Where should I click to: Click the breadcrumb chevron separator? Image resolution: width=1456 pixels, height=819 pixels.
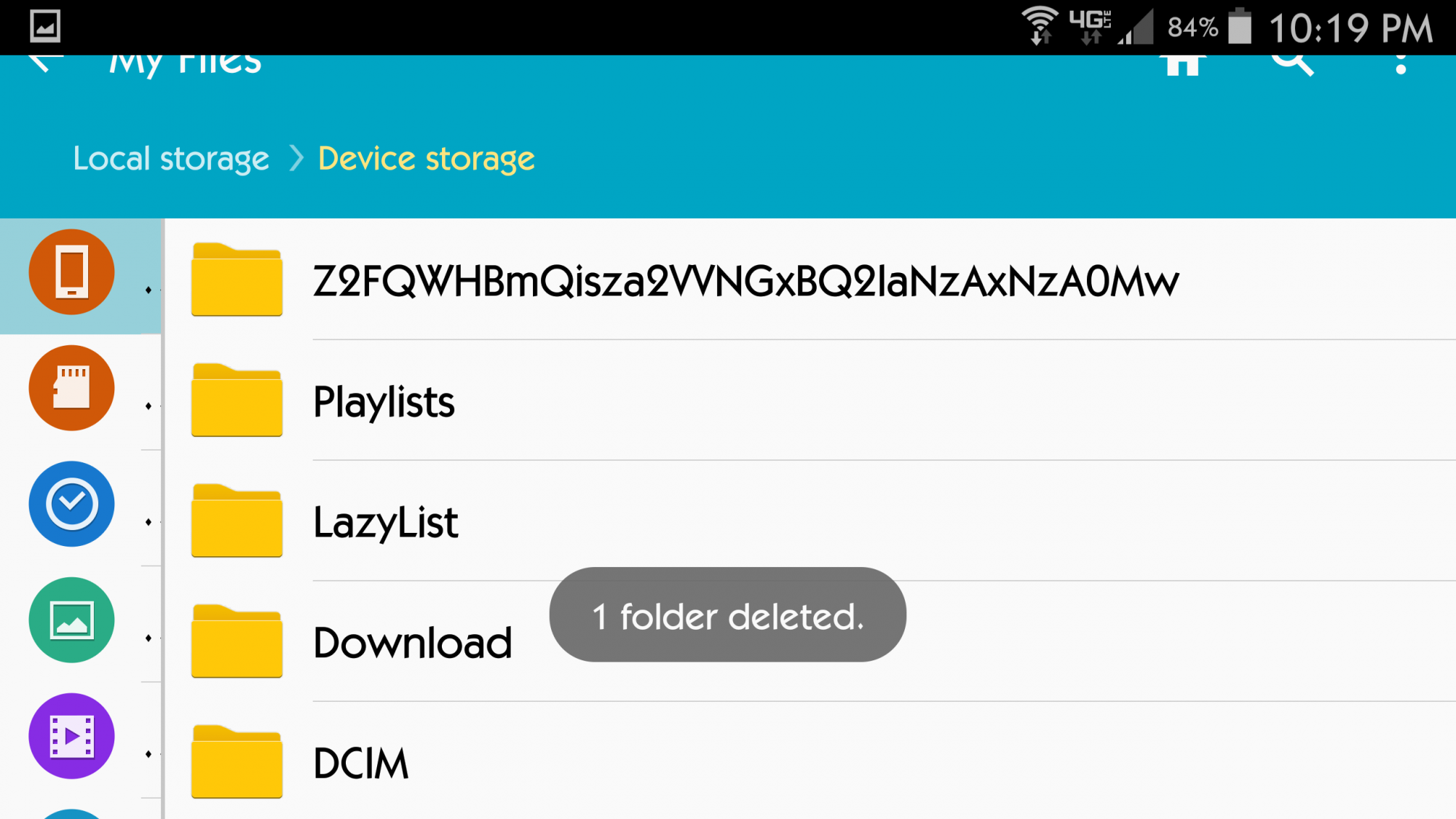[x=295, y=158]
